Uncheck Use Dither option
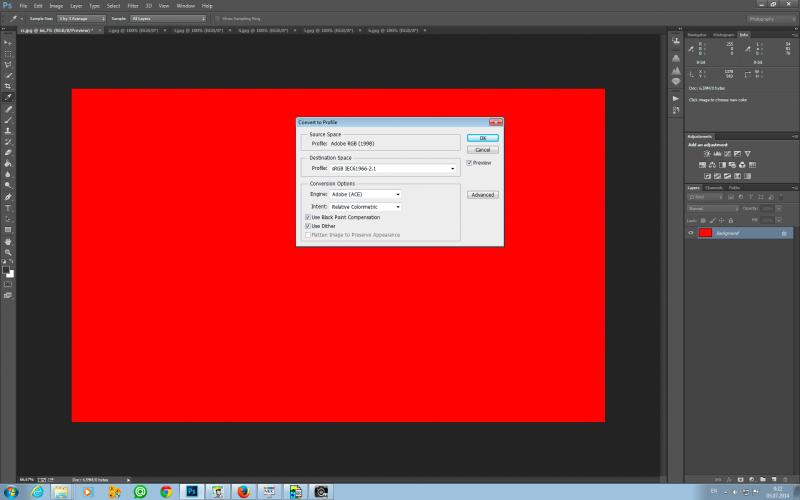The image size is (800, 500). point(308,226)
